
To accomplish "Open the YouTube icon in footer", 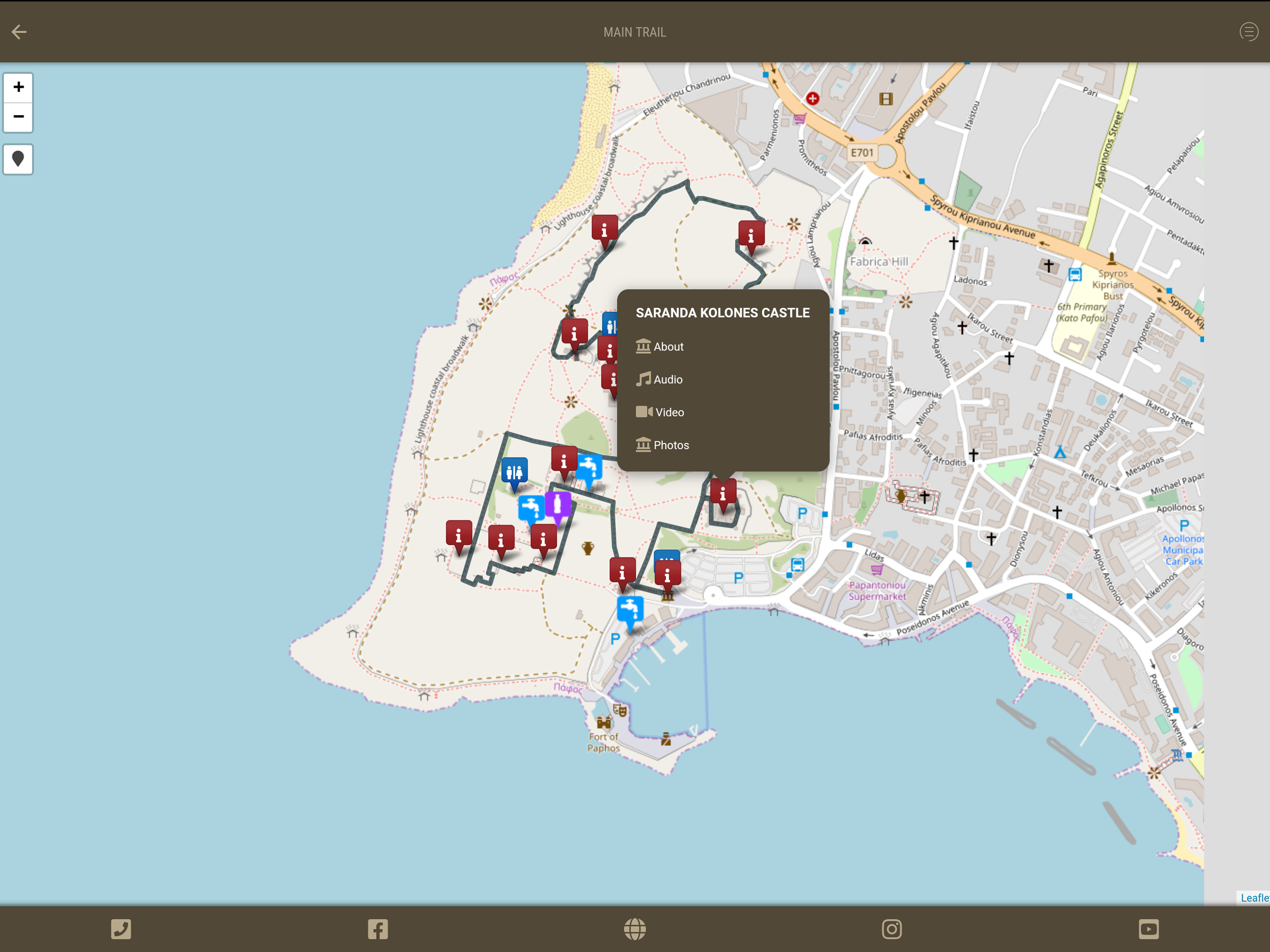I will [1148, 928].
